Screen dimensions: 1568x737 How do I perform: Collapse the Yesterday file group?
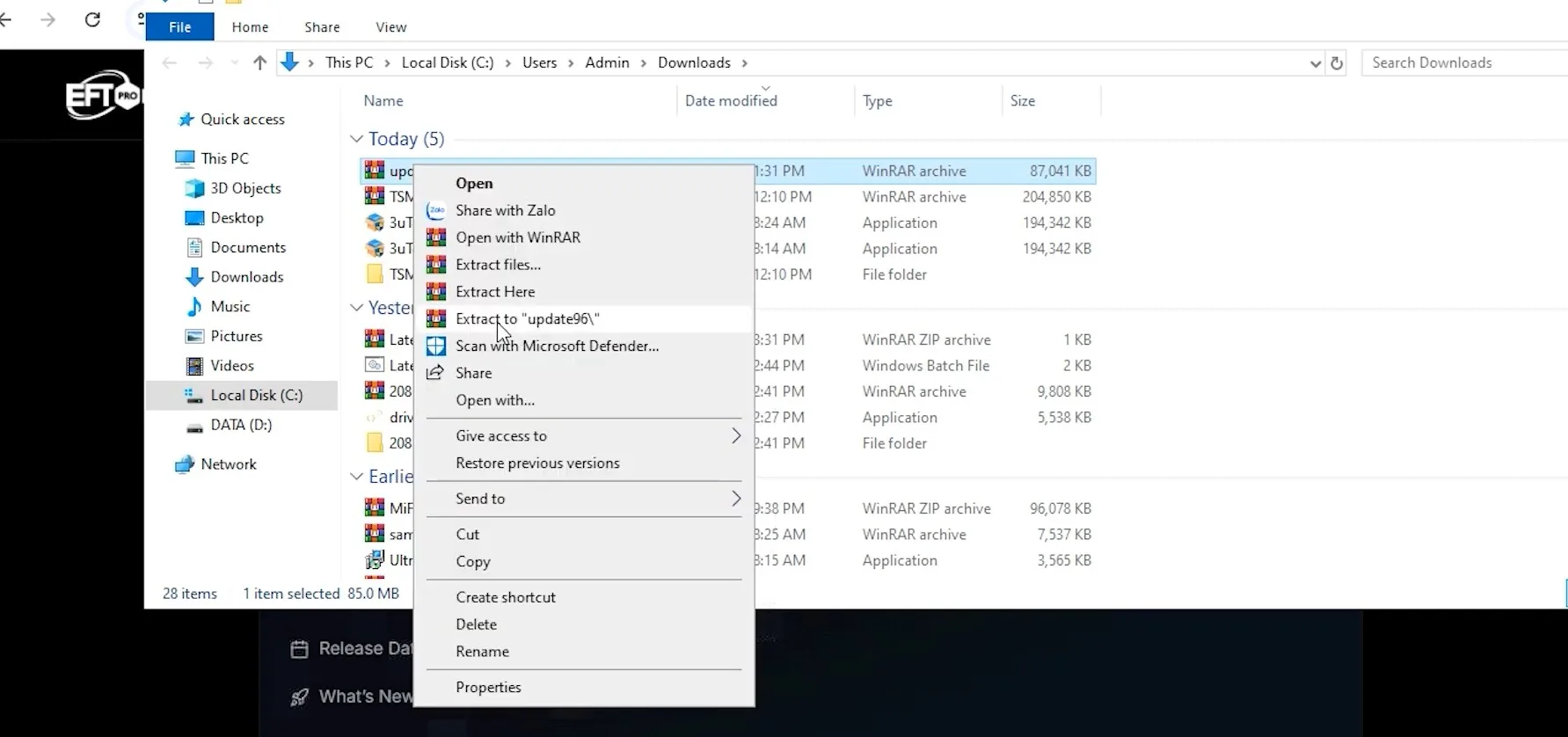point(356,308)
